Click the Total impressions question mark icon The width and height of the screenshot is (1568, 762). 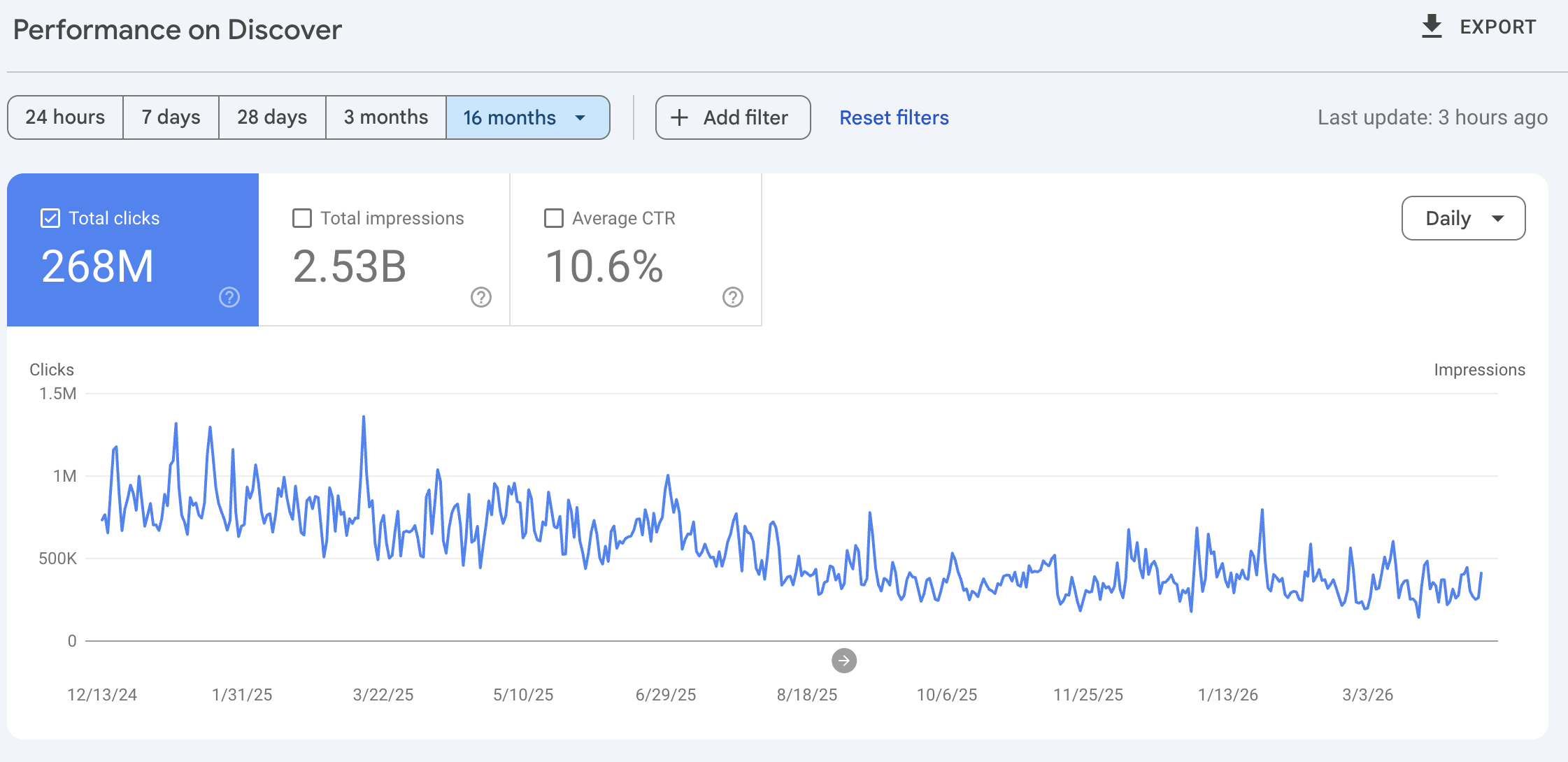tap(480, 297)
